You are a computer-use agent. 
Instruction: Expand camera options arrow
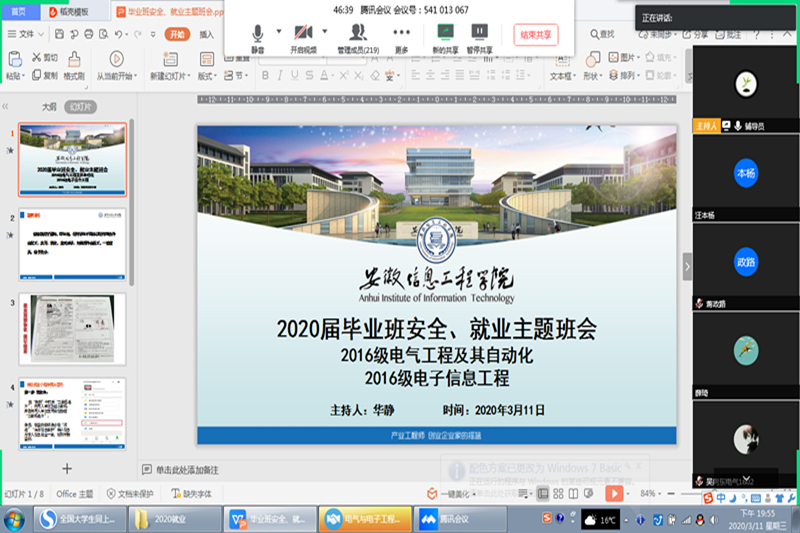pos(325,33)
